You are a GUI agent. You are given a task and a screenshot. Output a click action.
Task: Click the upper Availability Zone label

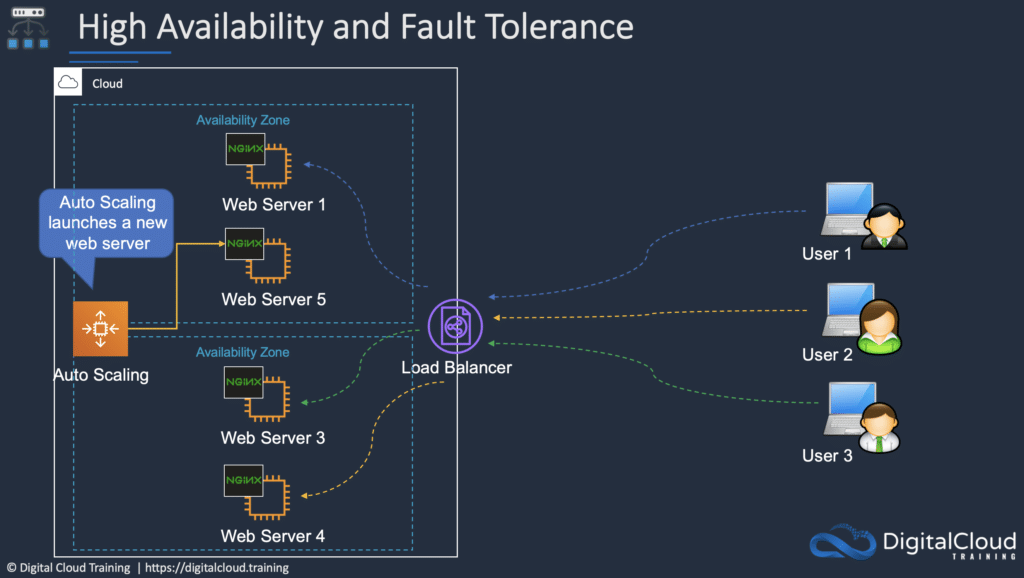pyautogui.click(x=242, y=119)
